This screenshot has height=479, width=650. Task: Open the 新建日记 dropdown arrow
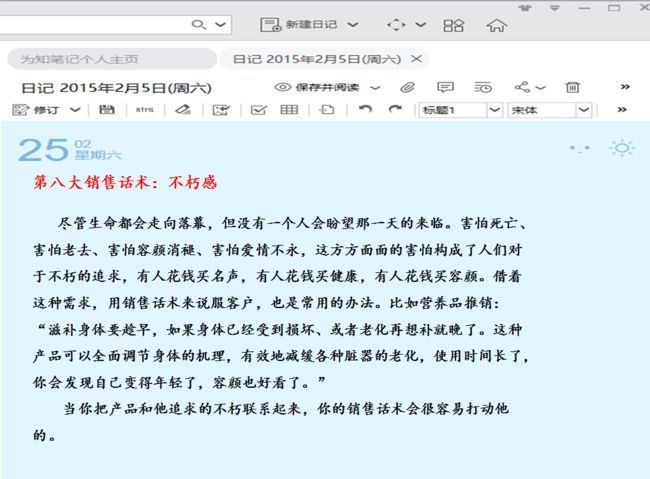tap(353, 25)
